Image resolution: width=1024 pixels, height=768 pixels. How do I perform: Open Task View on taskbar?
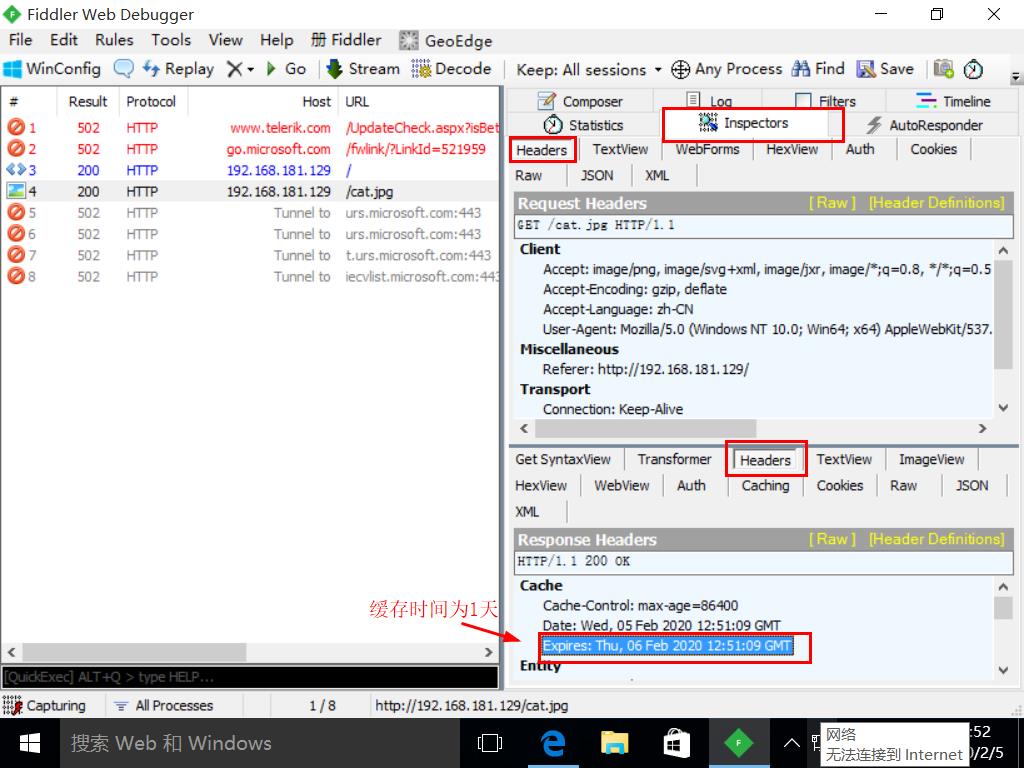tap(490, 743)
